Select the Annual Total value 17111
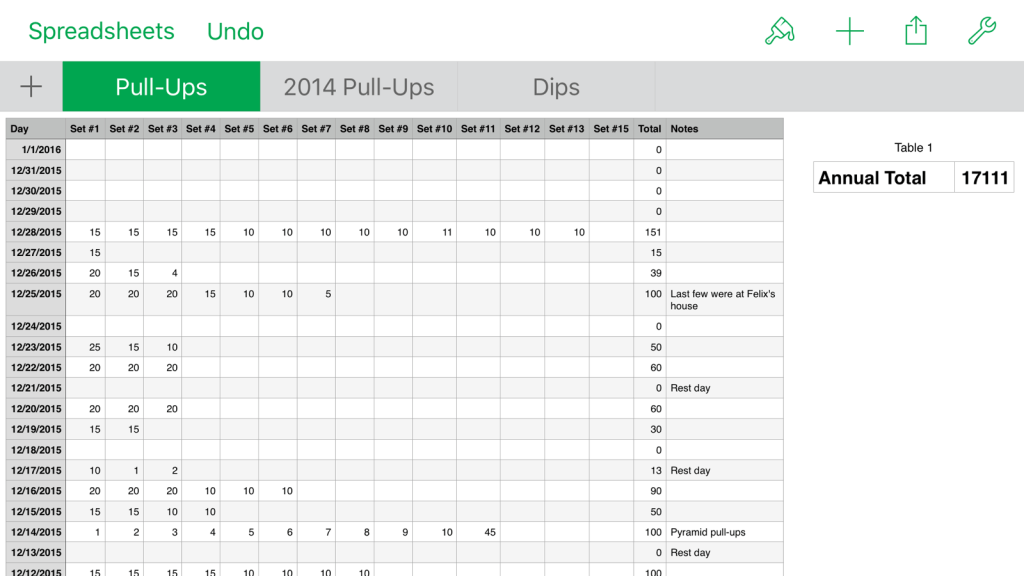Screen dimensions: 1024x576 984,178
